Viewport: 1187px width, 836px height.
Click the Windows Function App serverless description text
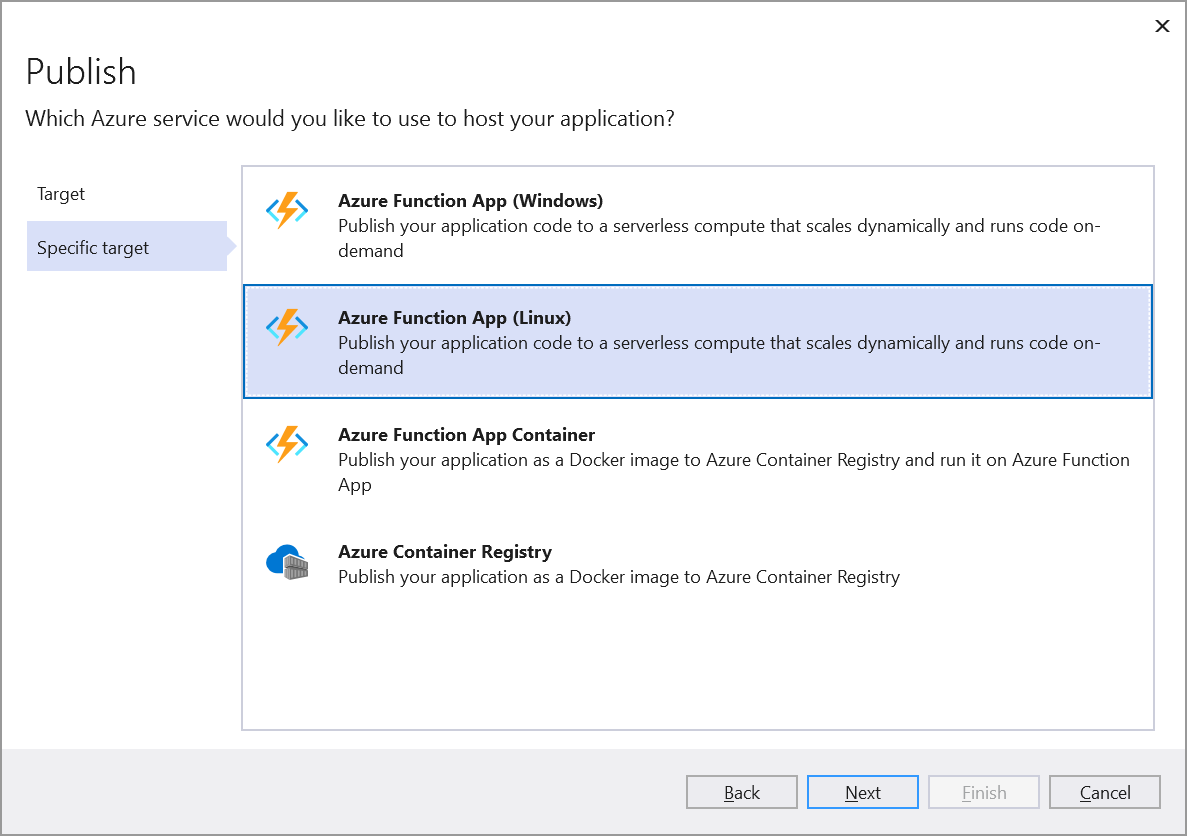tap(718, 238)
